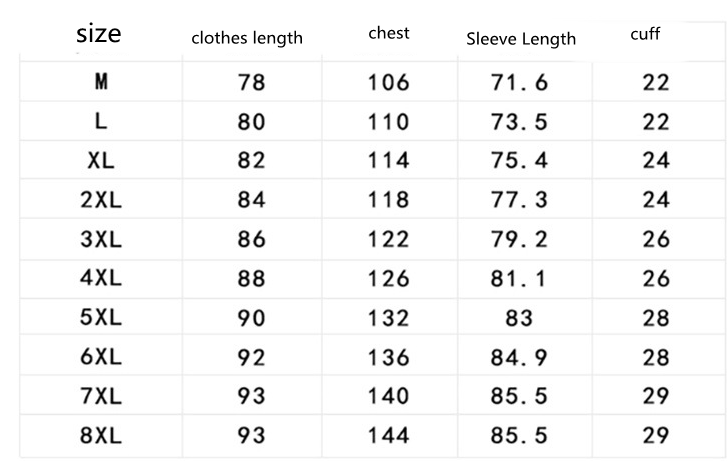
Task: Select chest value 136 in 6XL row
Action: 390,357
